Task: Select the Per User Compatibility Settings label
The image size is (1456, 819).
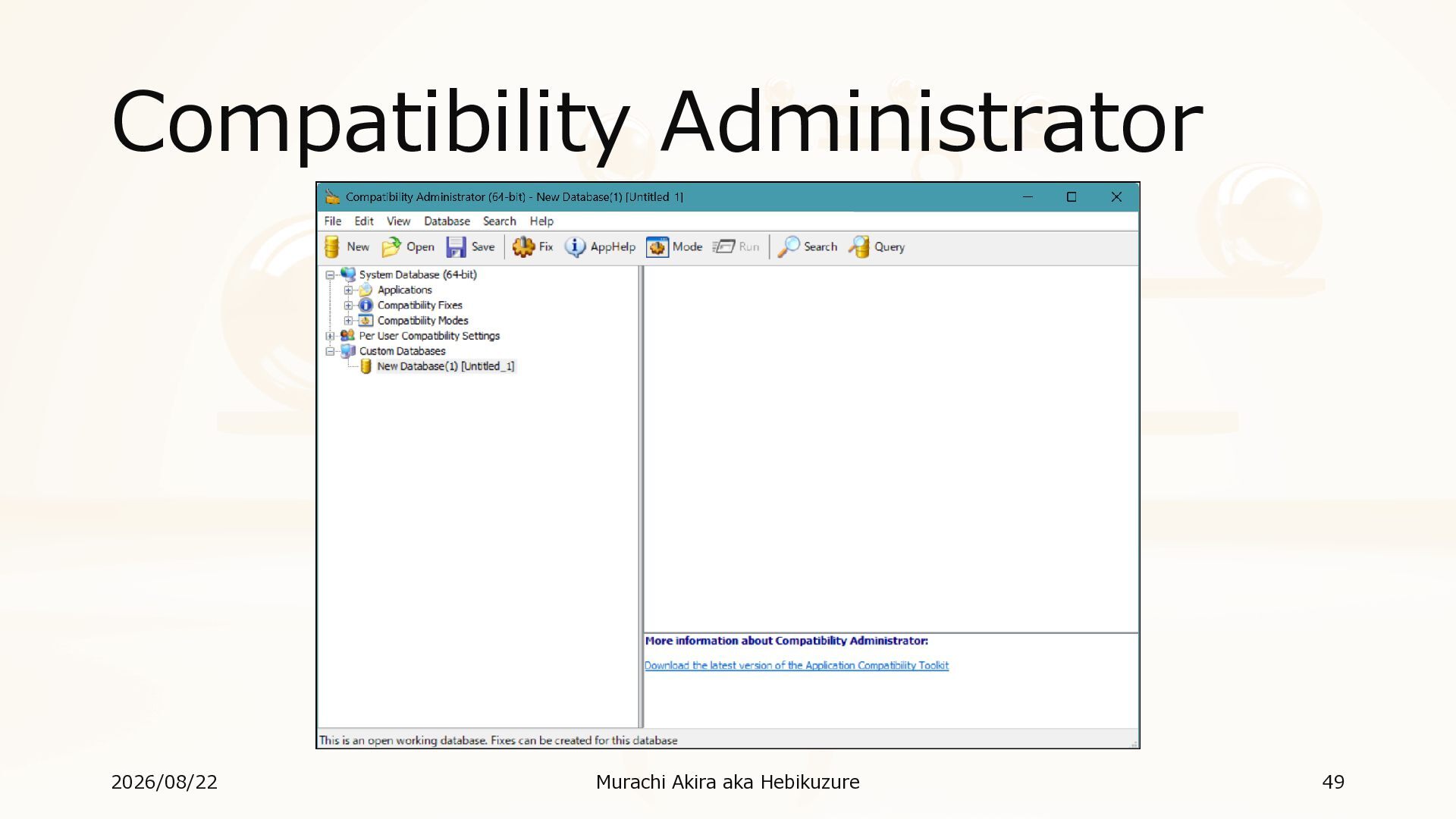Action: [429, 336]
